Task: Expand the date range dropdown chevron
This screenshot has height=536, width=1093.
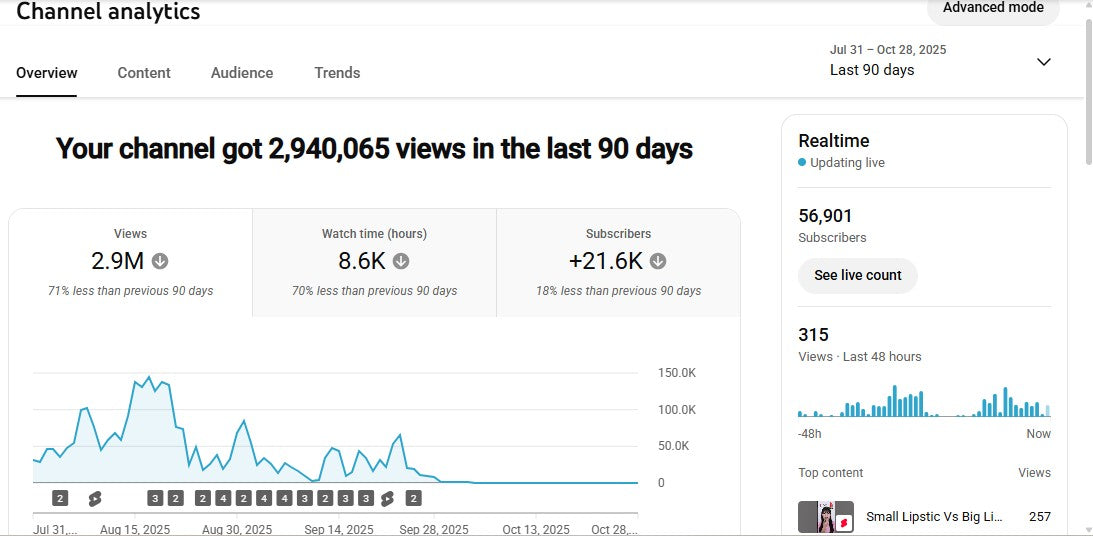Action: click(1043, 62)
